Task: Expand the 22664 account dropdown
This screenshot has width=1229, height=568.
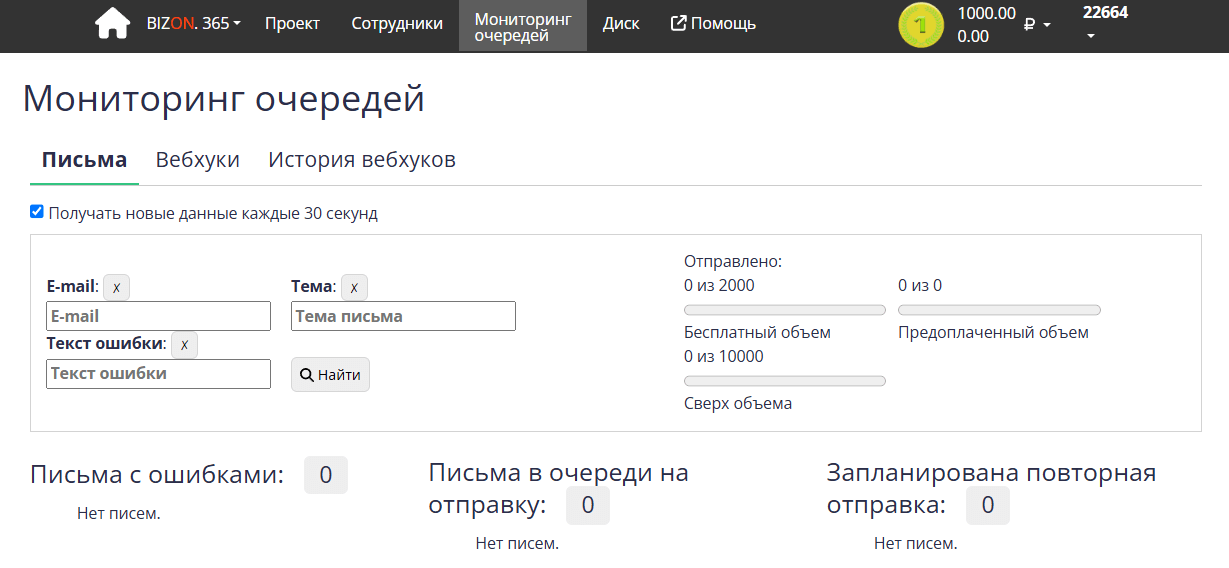Action: click(x=1104, y=23)
